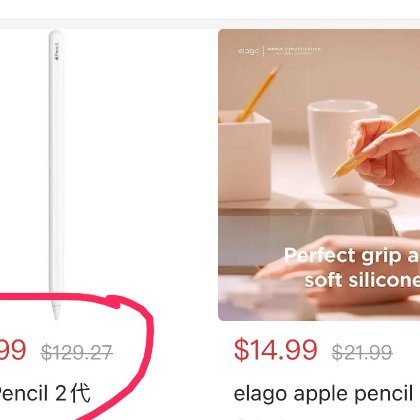Click the crossed-out $21.99 original price
Screen dimensions: 420x420
click(x=362, y=352)
